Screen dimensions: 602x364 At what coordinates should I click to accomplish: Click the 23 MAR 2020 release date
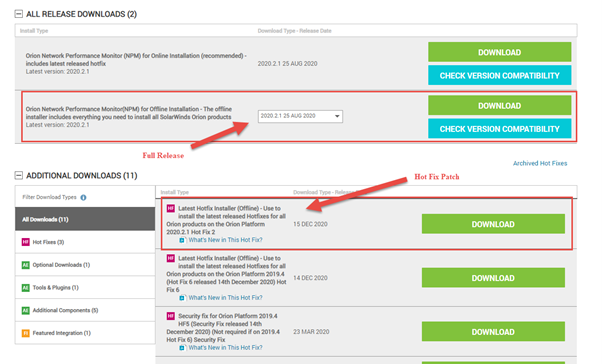coord(311,332)
